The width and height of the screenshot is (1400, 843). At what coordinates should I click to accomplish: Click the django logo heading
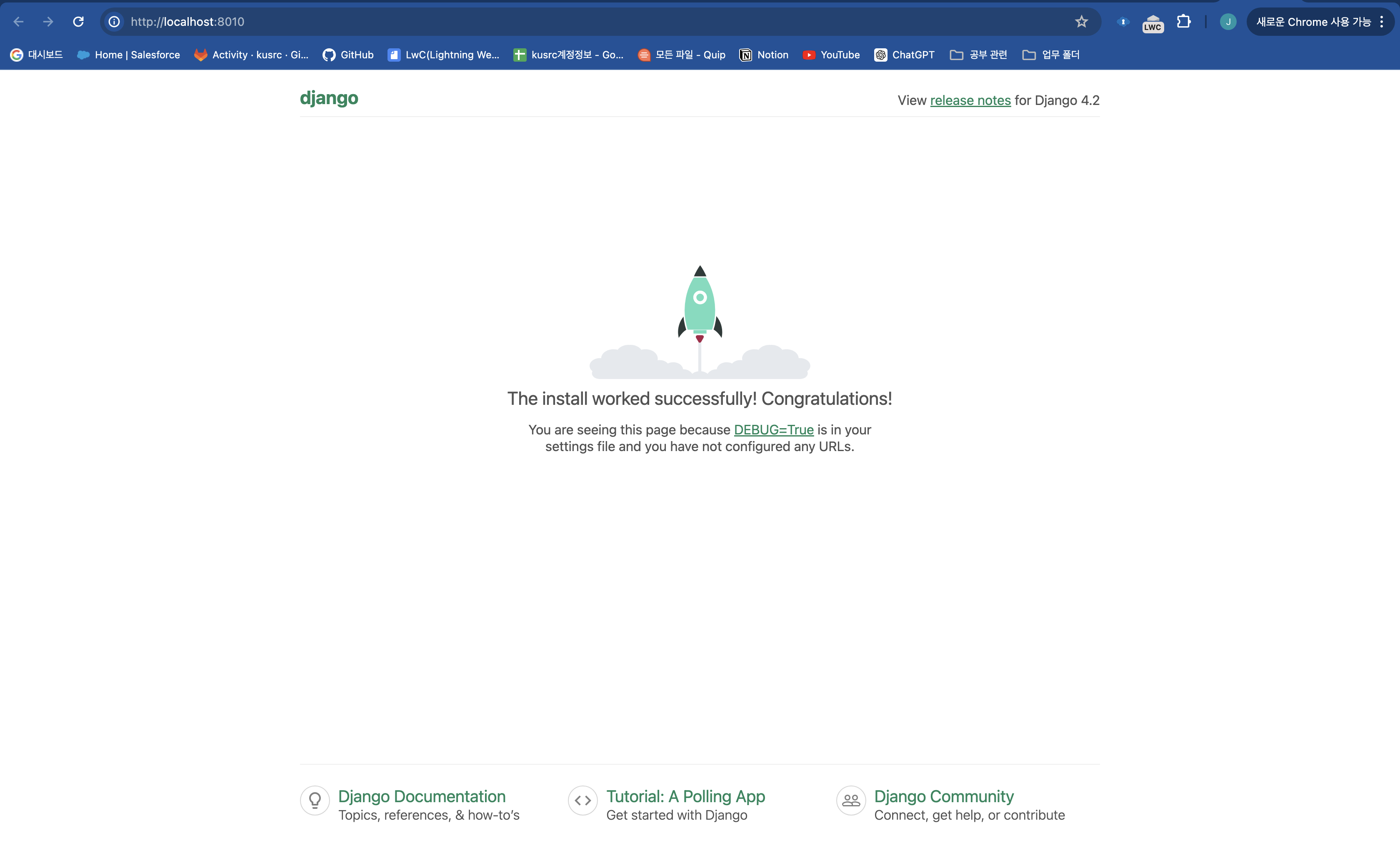coord(329,98)
